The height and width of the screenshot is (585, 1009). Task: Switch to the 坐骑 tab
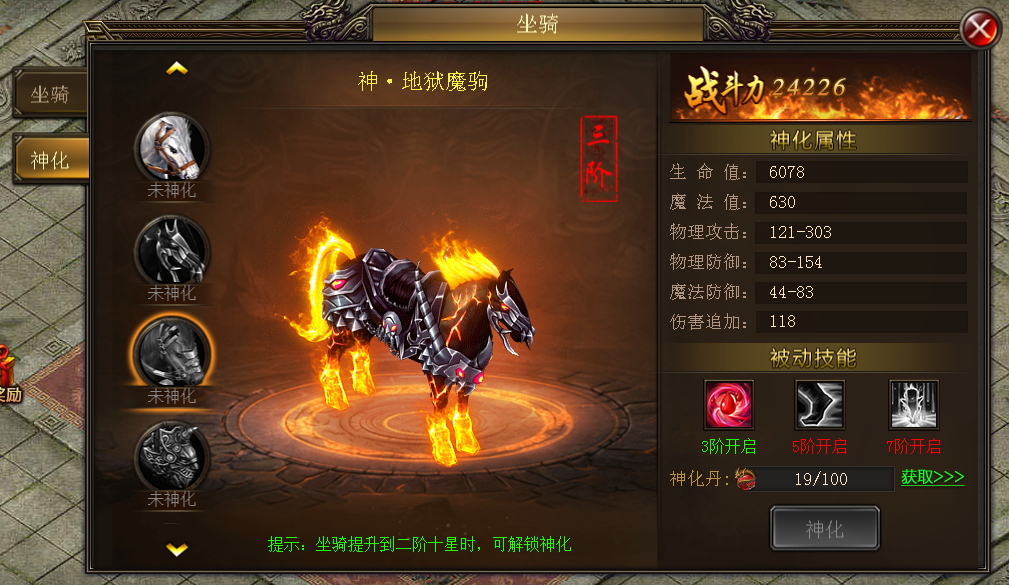pos(50,95)
